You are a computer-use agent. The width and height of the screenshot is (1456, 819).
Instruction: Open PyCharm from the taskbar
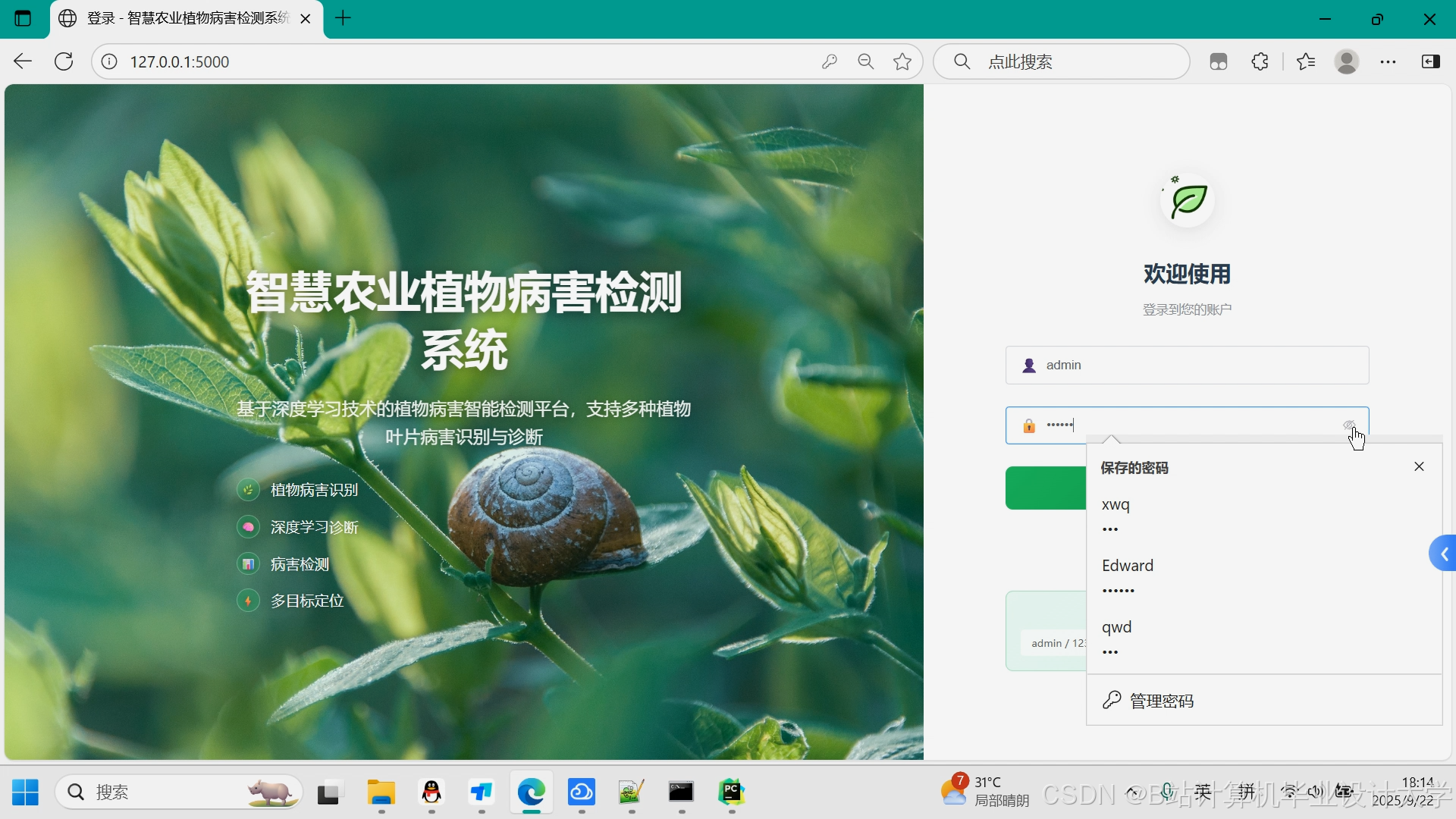[731, 792]
